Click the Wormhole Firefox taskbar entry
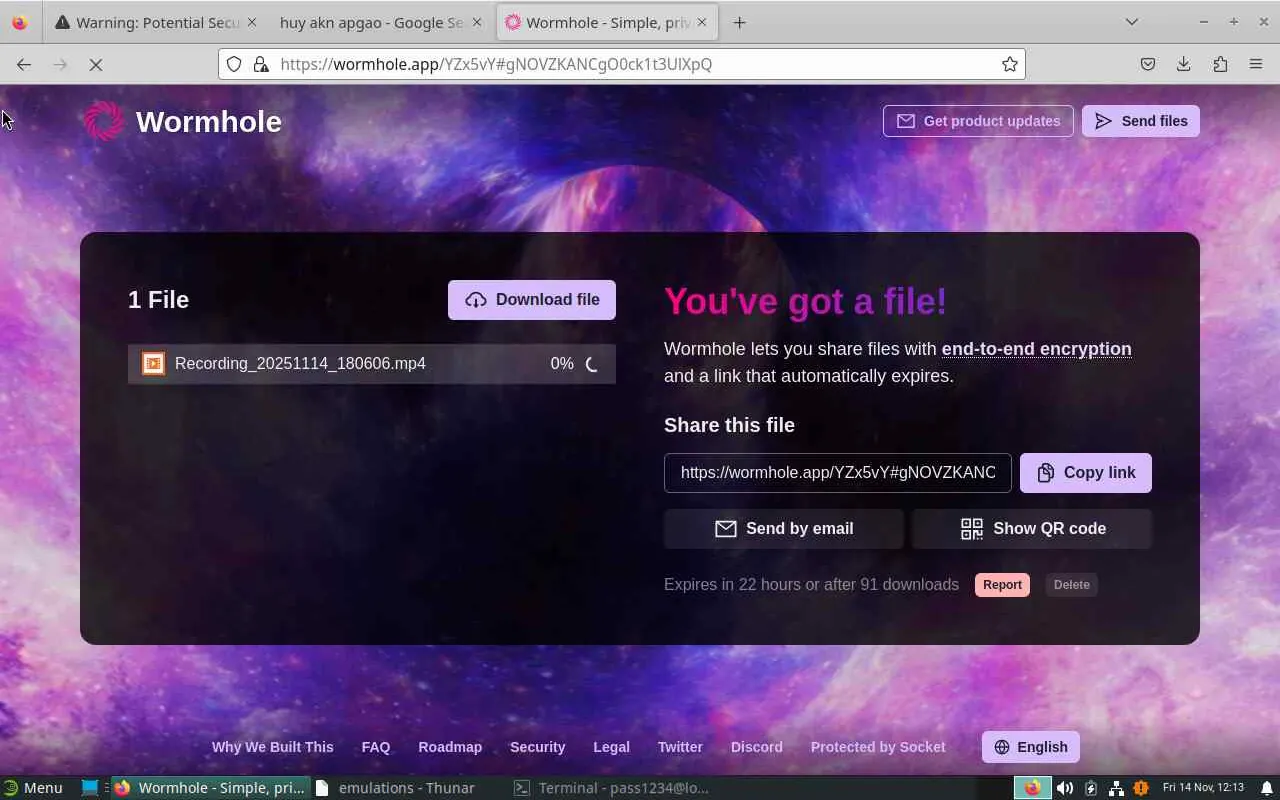Screen dimensions: 1280x800 click(210, 788)
